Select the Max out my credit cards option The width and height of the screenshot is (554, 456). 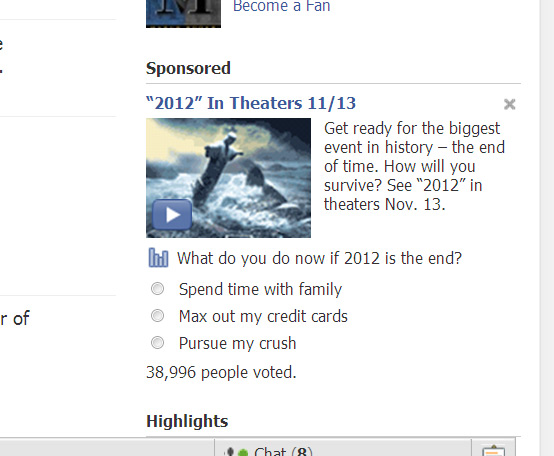tap(157, 316)
